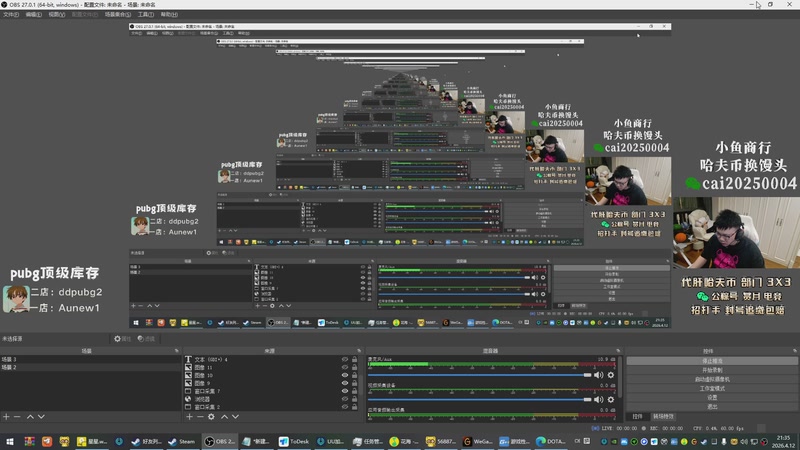The height and width of the screenshot is (450, 800).
Task: Open the 滤镜 filters button in the source toolbar
Action: (146, 339)
